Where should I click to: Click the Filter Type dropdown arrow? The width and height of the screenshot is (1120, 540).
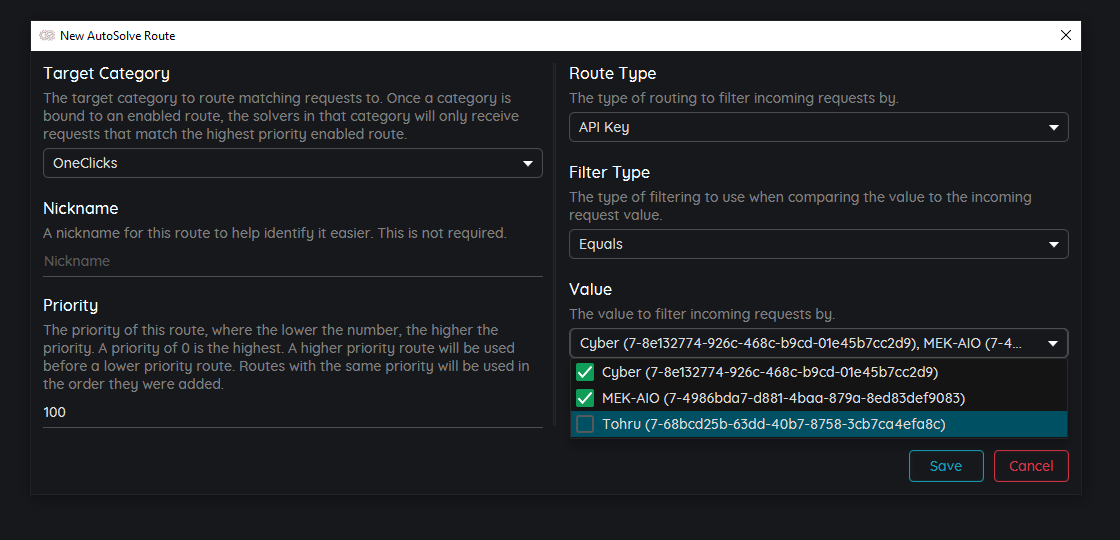coord(1053,245)
